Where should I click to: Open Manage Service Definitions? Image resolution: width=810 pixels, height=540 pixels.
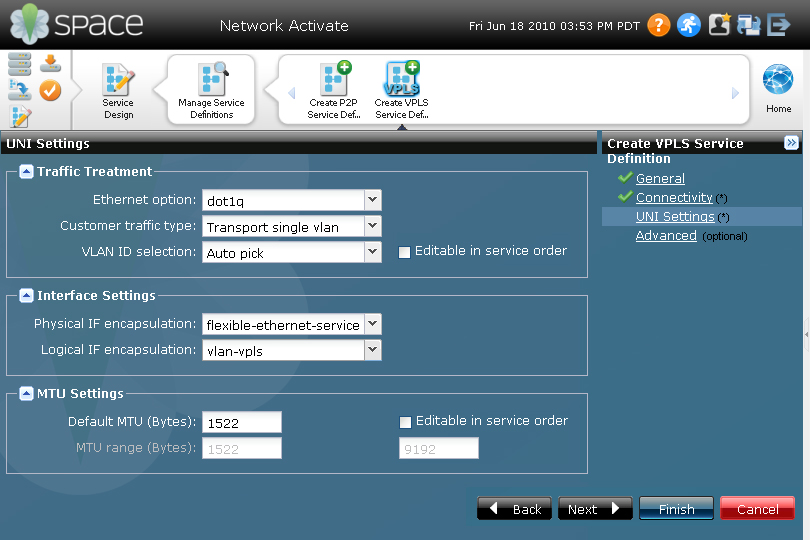tap(211, 90)
